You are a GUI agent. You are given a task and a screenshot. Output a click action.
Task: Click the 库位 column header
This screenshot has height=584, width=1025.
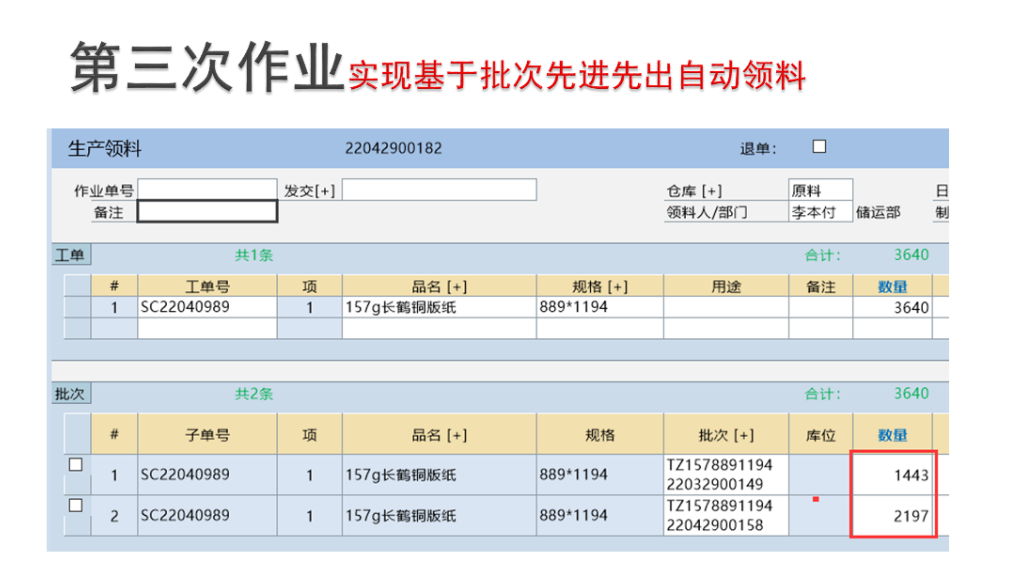click(820, 435)
